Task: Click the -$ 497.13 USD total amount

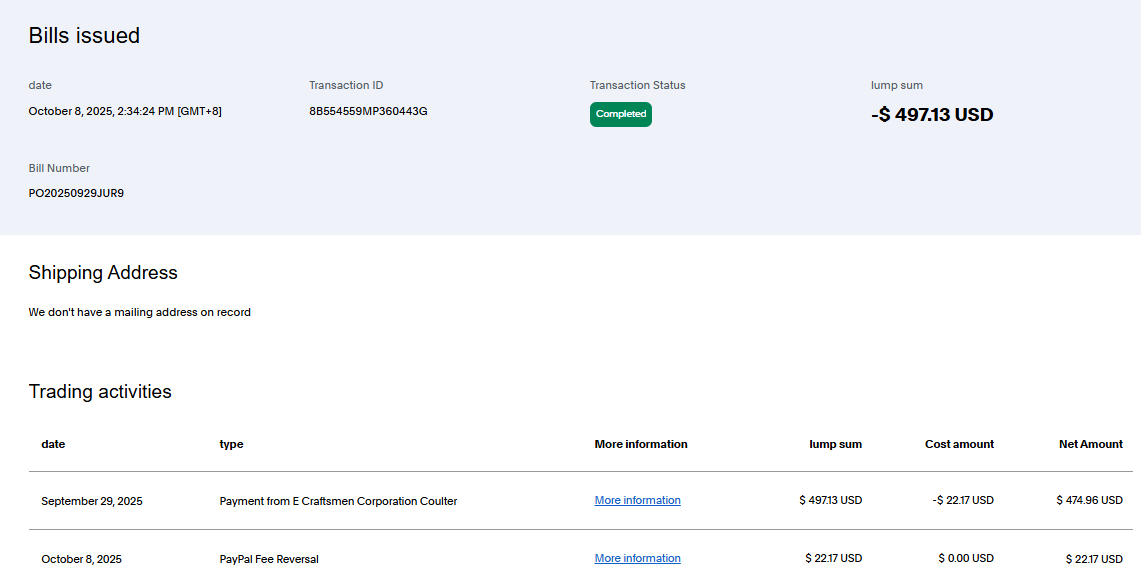Action: tap(931, 115)
